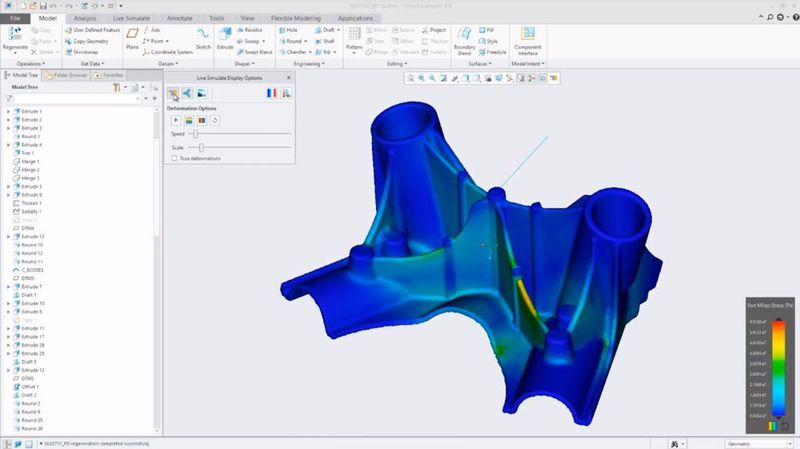Select the Shrinkwrap tool
This screenshot has height=449, width=800.
[x=81, y=52]
